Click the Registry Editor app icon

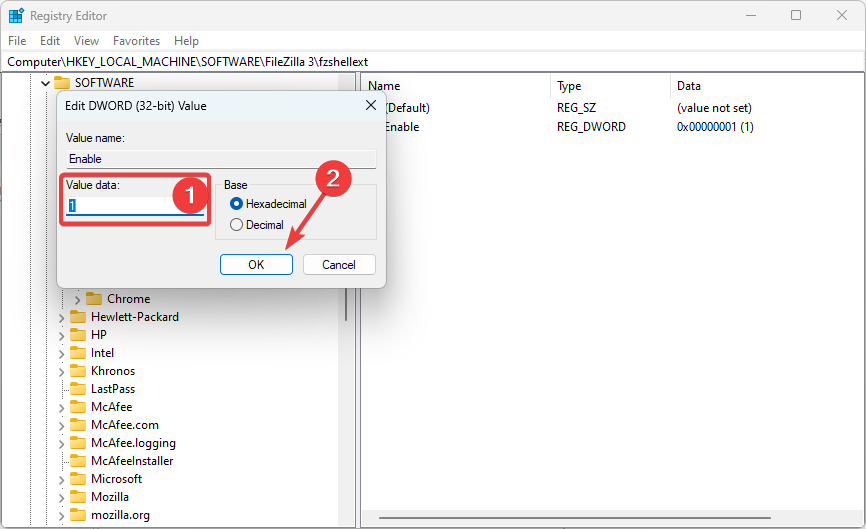coord(16,15)
